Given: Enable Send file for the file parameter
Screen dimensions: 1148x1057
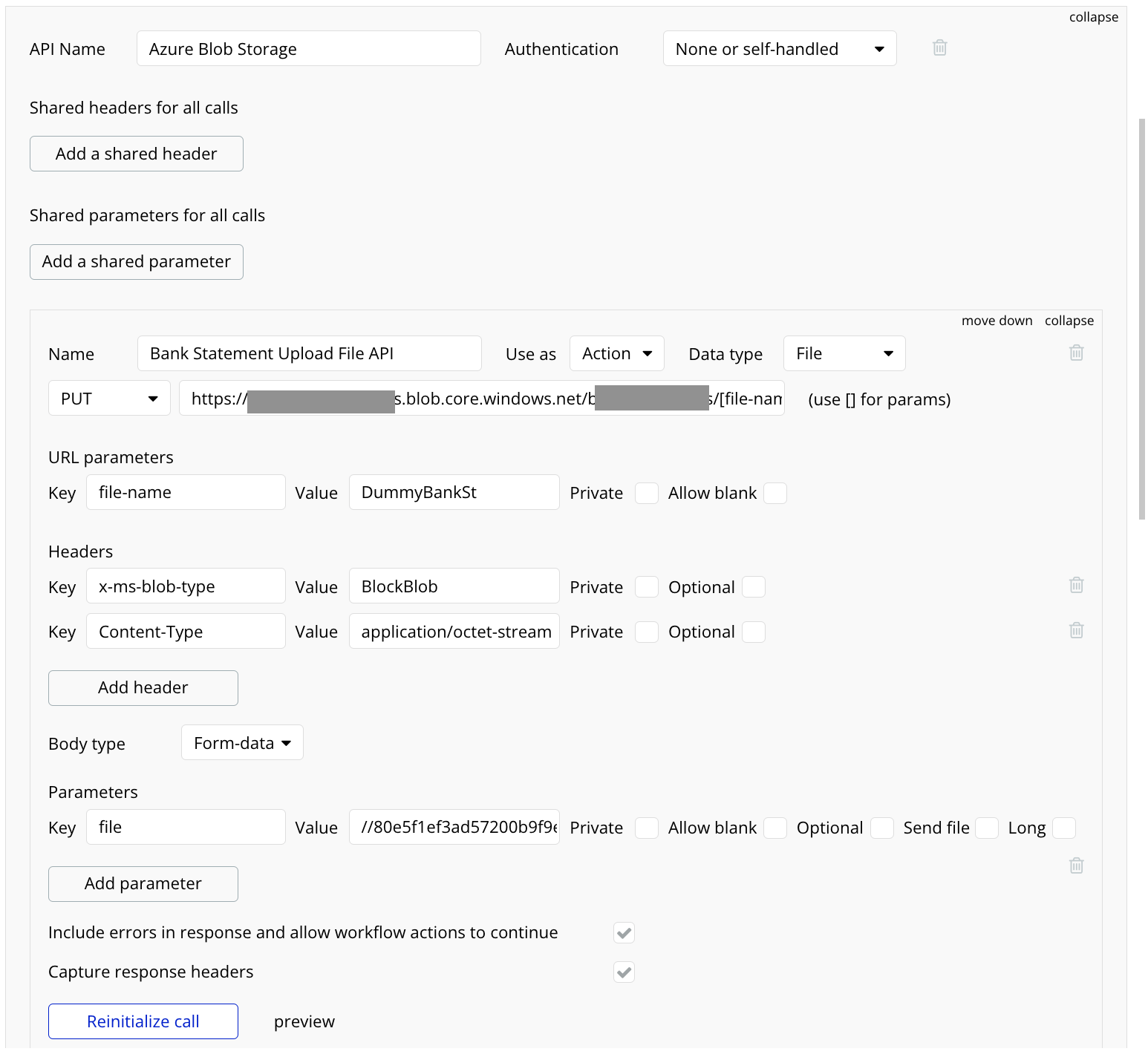Looking at the screenshot, I should pyautogui.click(x=986, y=828).
